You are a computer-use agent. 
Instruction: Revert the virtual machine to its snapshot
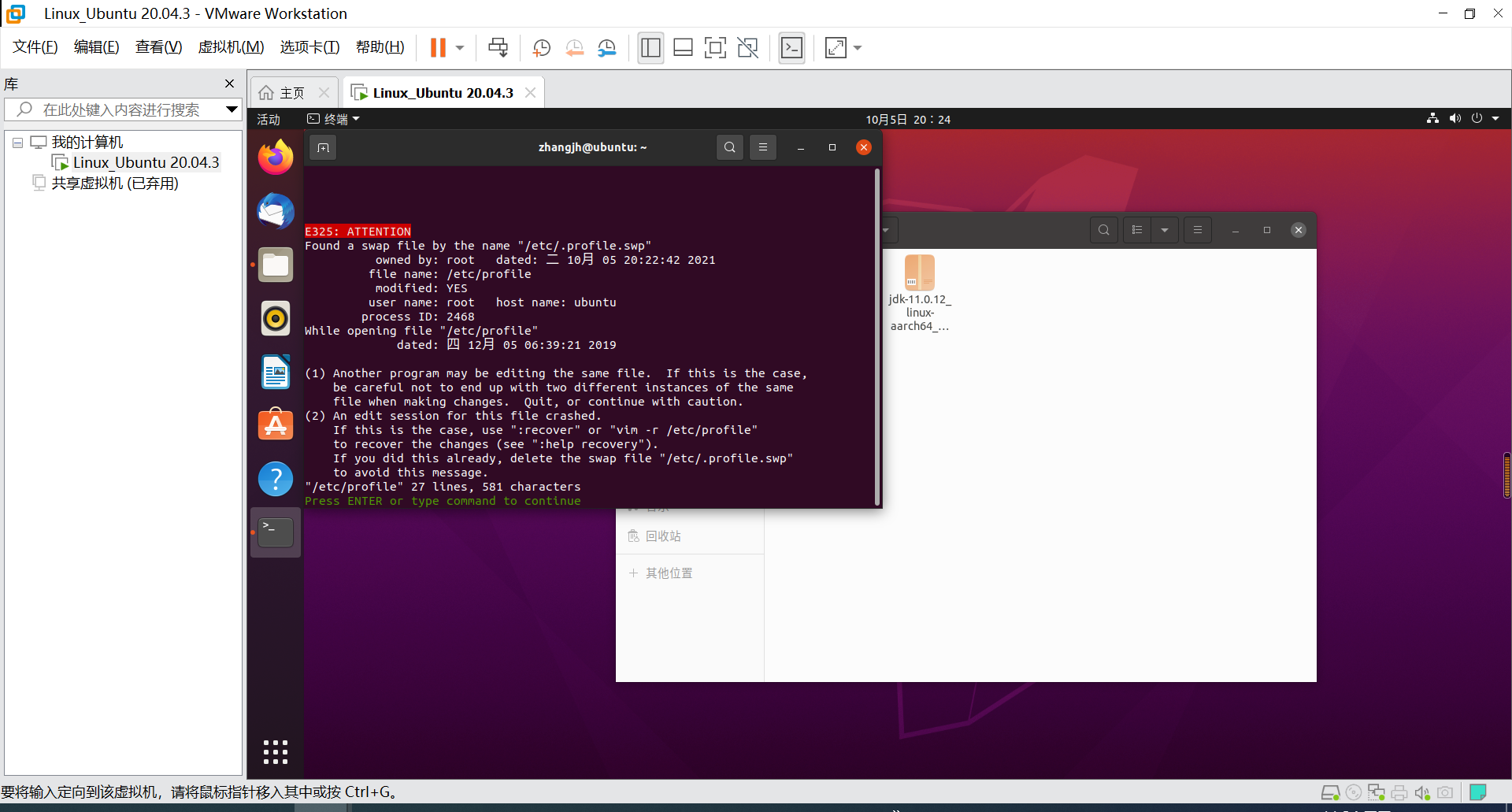pyautogui.click(x=574, y=47)
